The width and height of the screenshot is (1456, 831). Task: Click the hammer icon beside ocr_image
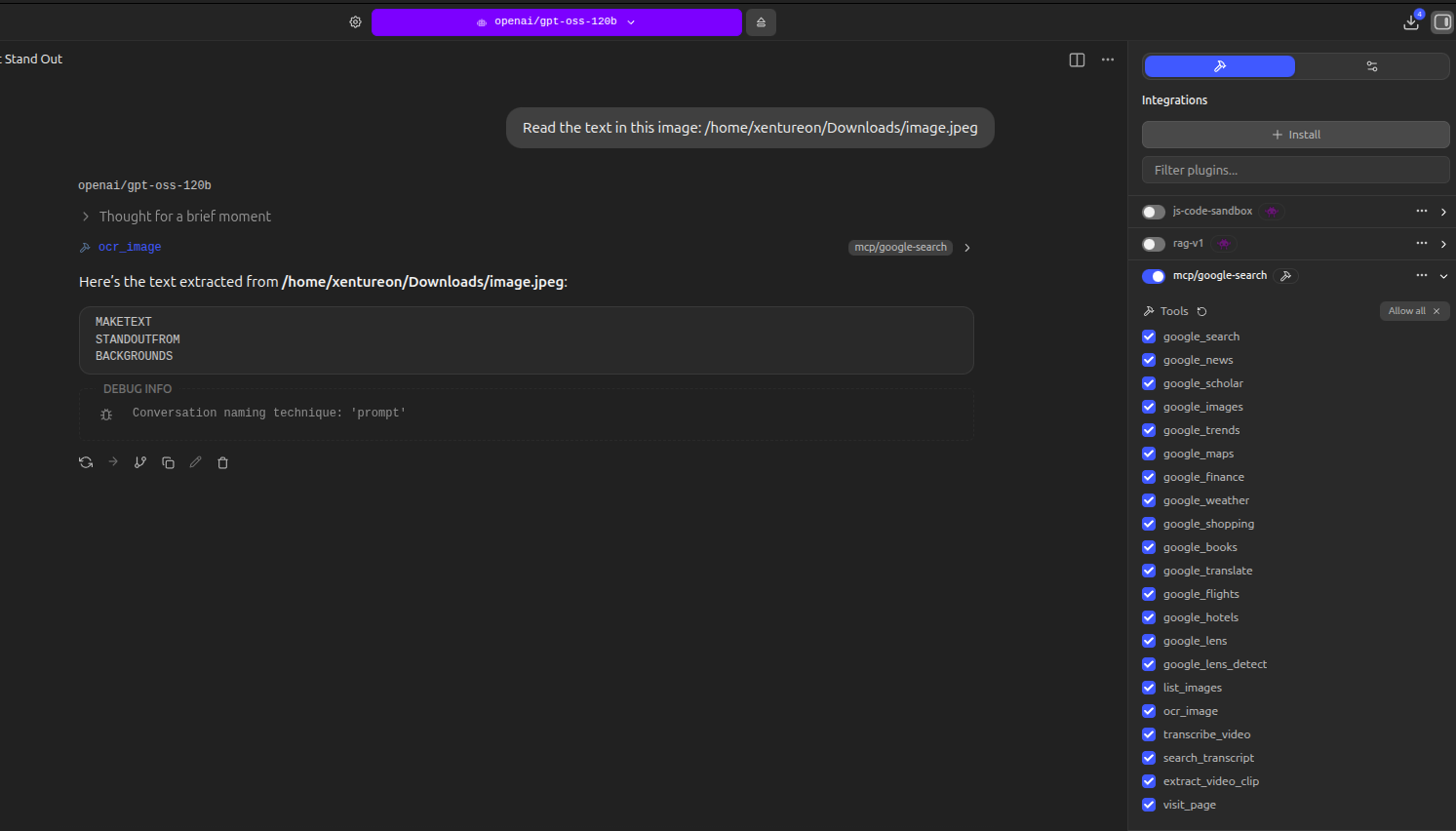(85, 248)
